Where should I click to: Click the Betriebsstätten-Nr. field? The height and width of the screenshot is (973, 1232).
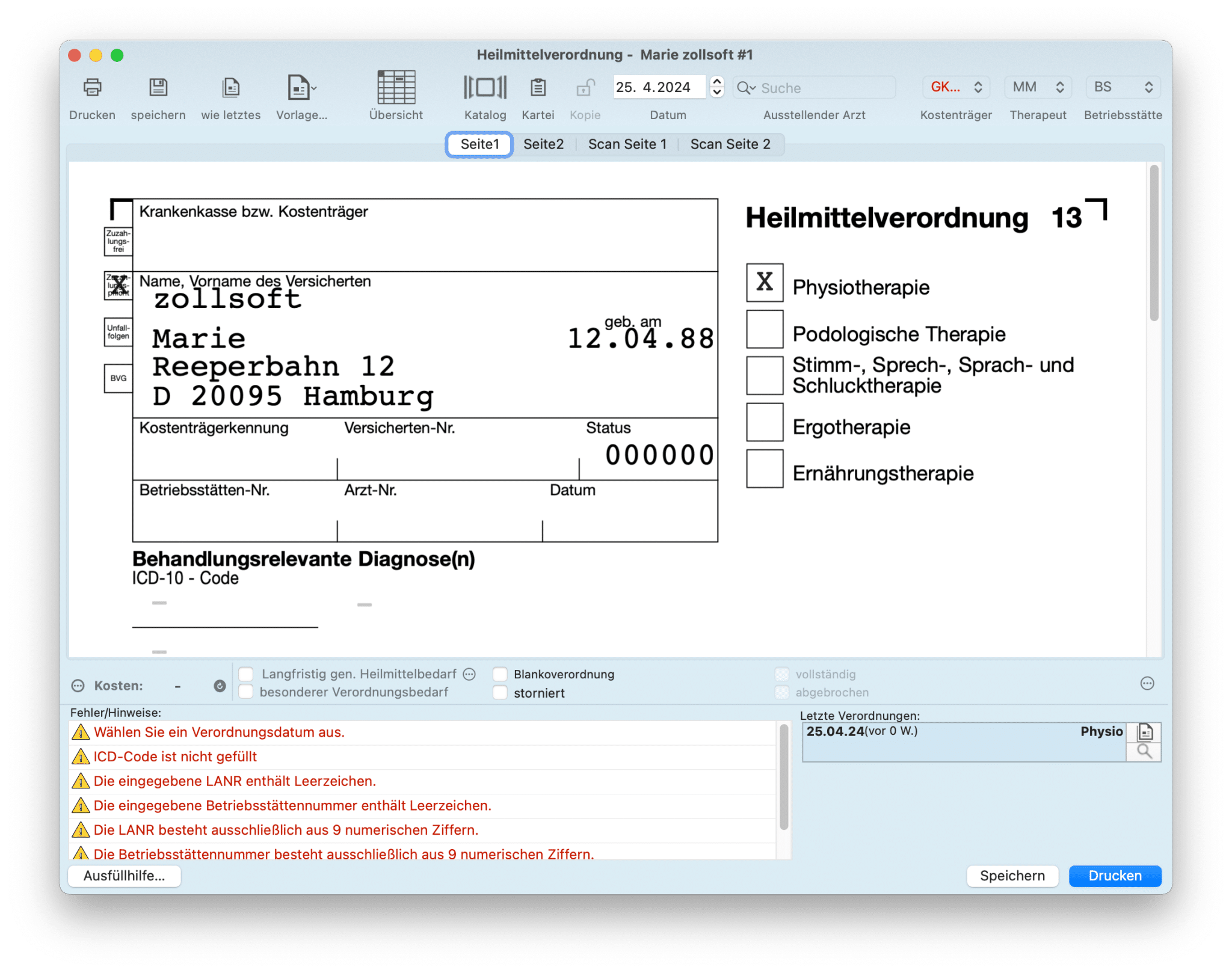coord(235,511)
